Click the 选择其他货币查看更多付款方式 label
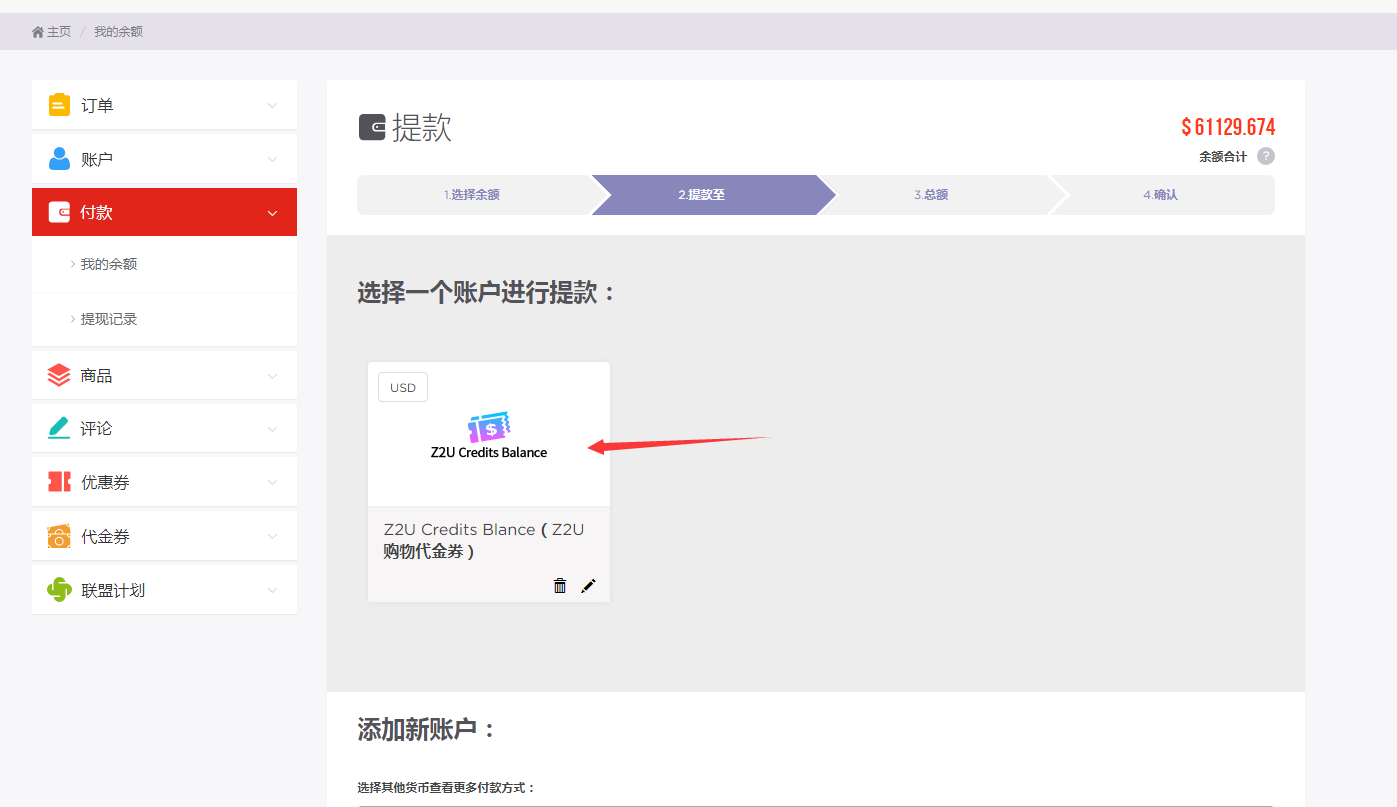The height and width of the screenshot is (807, 1397). tap(446, 788)
